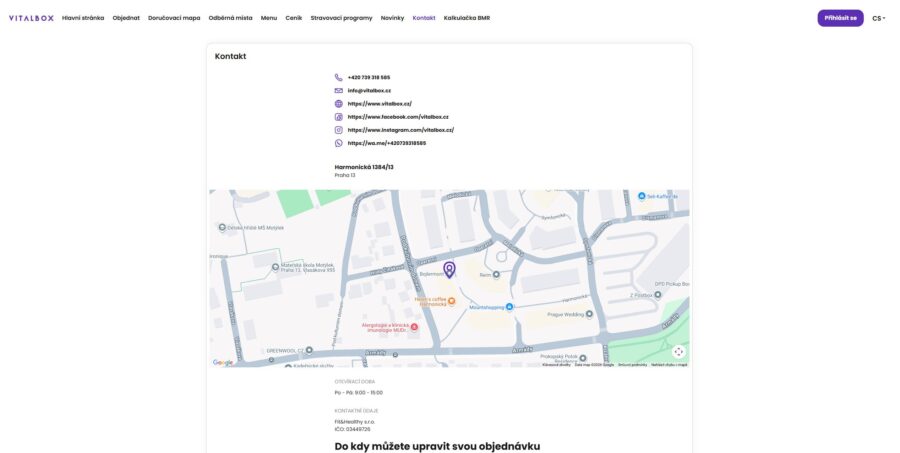The width and height of the screenshot is (900, 453).
Task: Click the Fit&Healthy s.r.o. text
Action: (x=355, y=422)
